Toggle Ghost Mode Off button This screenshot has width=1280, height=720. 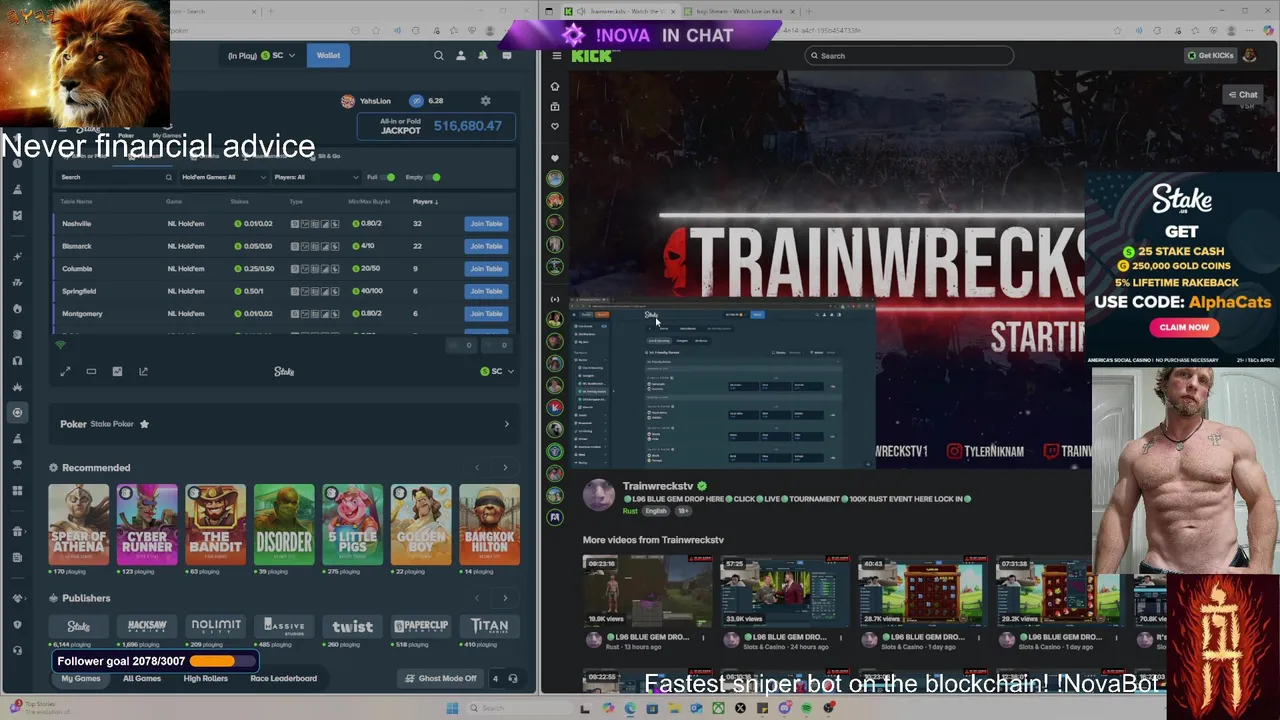(x=441, y=679)
